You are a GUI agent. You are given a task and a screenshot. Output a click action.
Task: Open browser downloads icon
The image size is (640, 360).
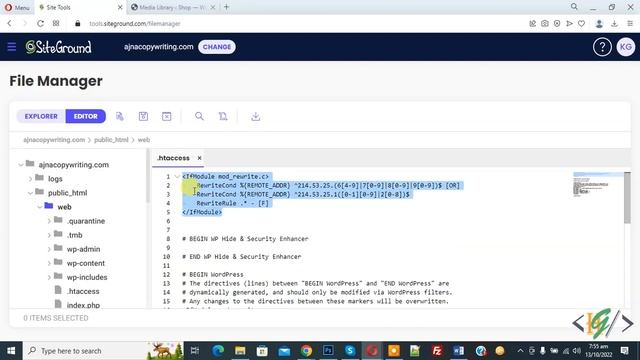(614, 24)
